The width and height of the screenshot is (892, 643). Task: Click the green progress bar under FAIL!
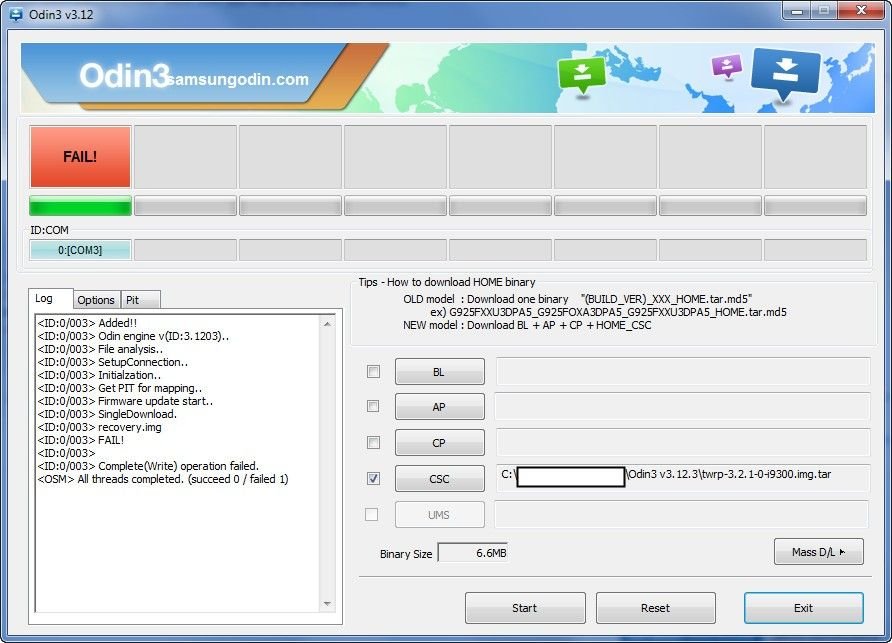[x=80, y=205]
